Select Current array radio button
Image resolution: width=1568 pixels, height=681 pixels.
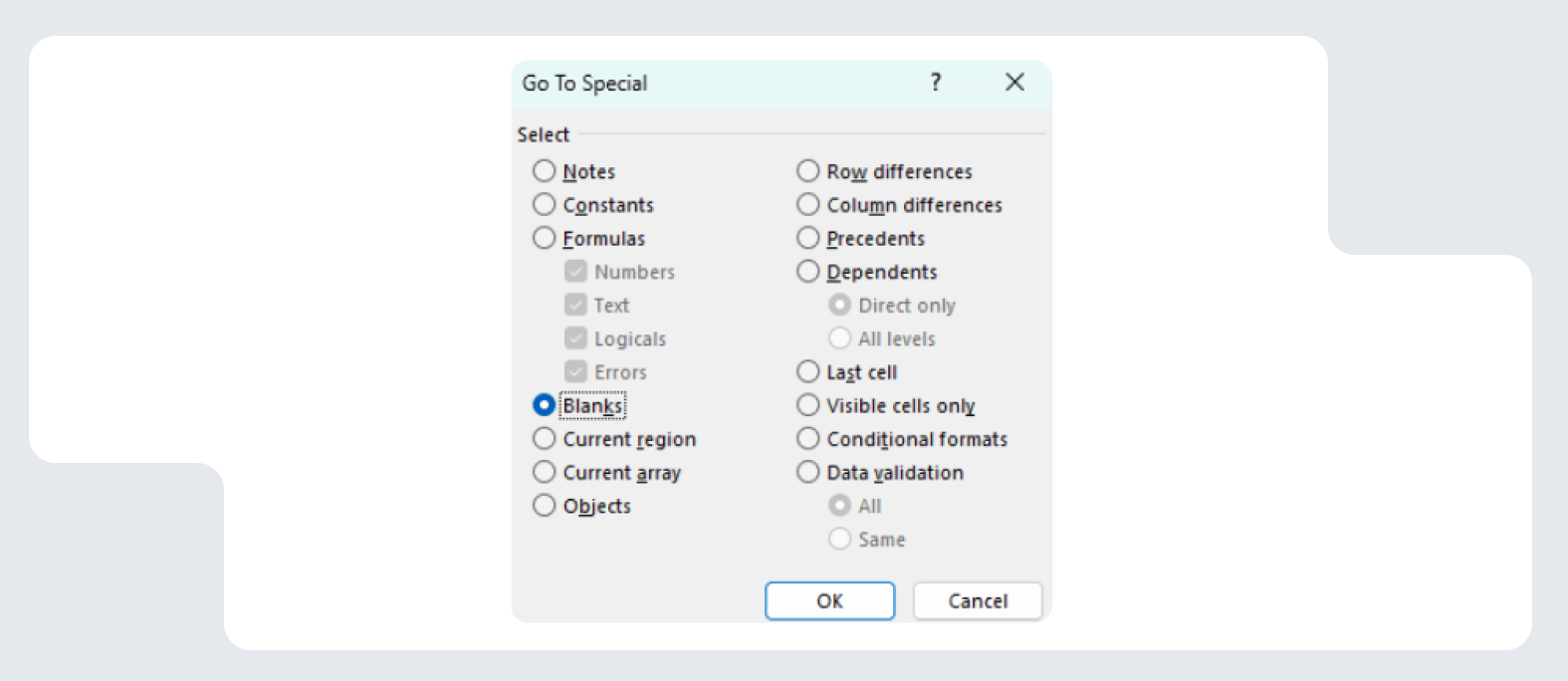tap(544, 472)
